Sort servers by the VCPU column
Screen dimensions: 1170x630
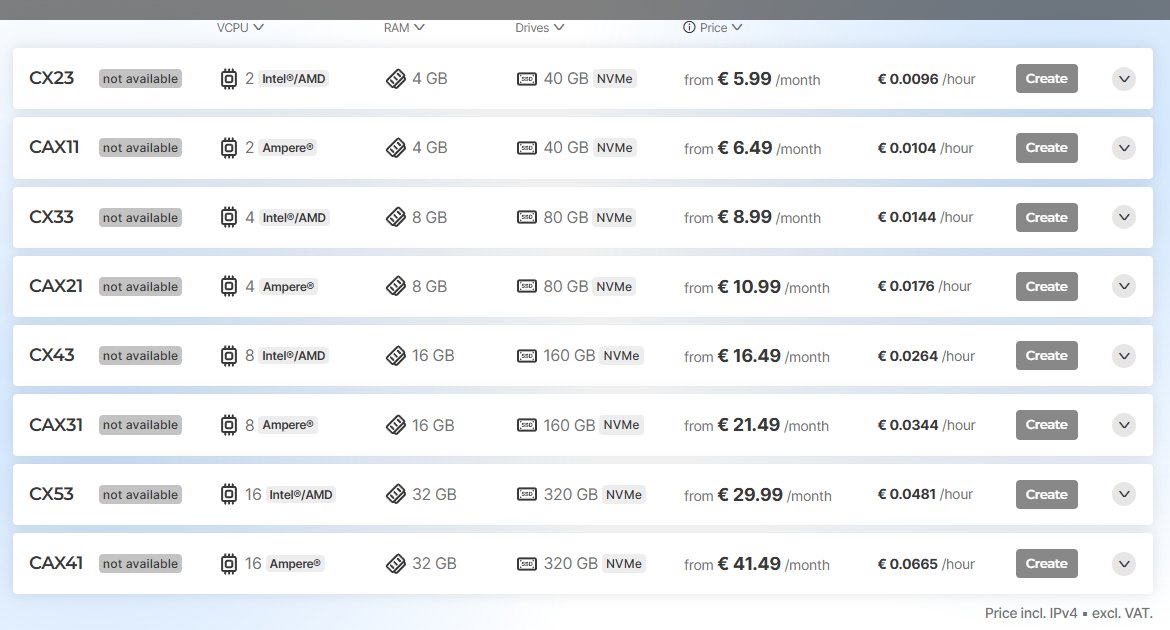(x=240, y=28)
